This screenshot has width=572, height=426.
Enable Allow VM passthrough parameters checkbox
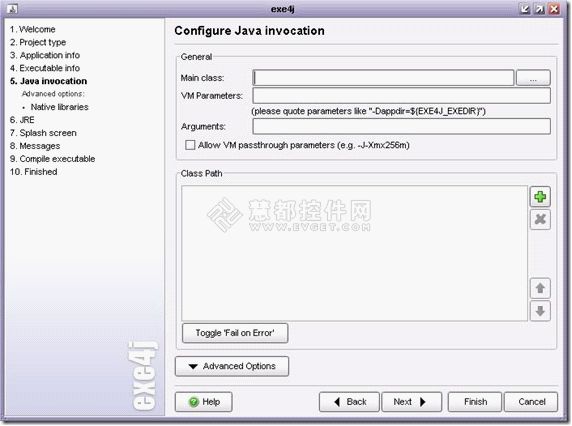(190, 145)
